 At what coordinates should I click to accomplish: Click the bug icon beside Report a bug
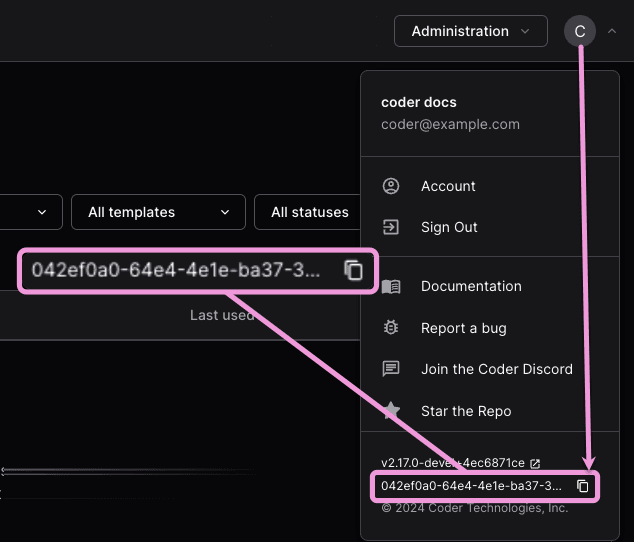391,328
